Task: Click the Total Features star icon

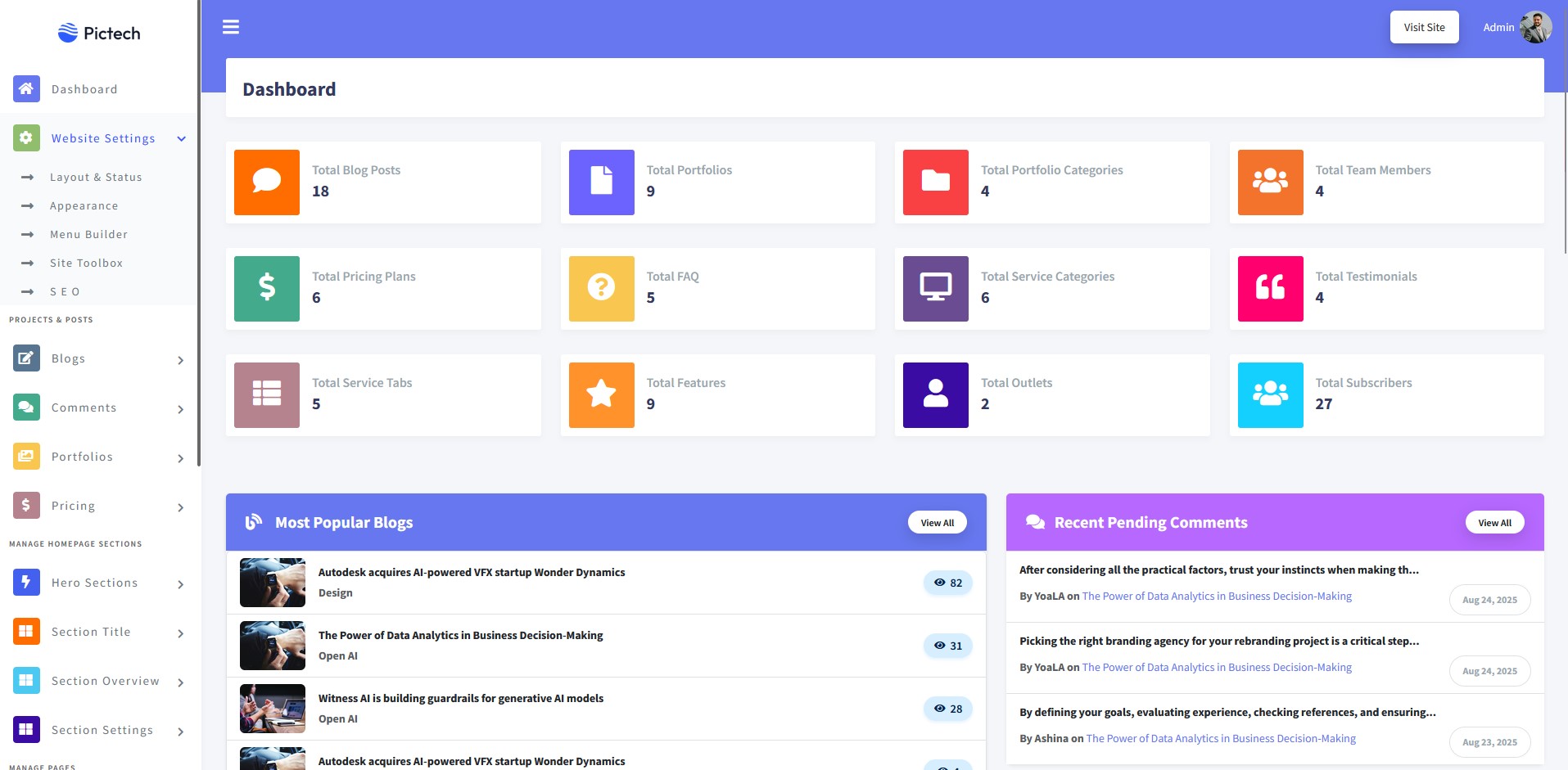Action: [602, 395]
